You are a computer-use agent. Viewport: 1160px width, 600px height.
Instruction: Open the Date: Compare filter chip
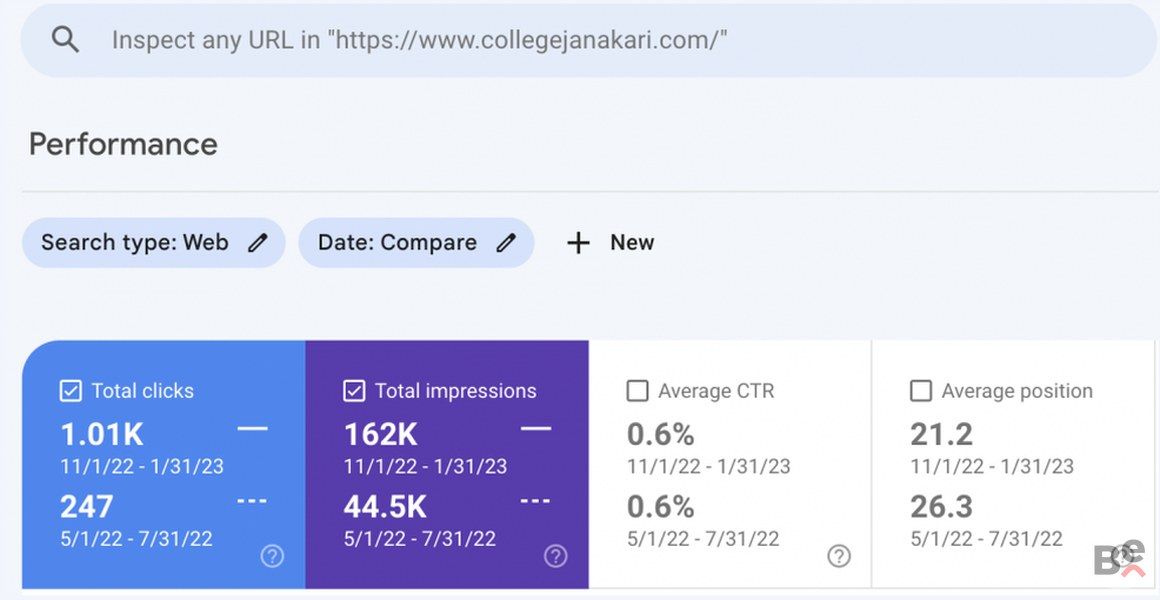pyautogui.click(x=397, y=243)
